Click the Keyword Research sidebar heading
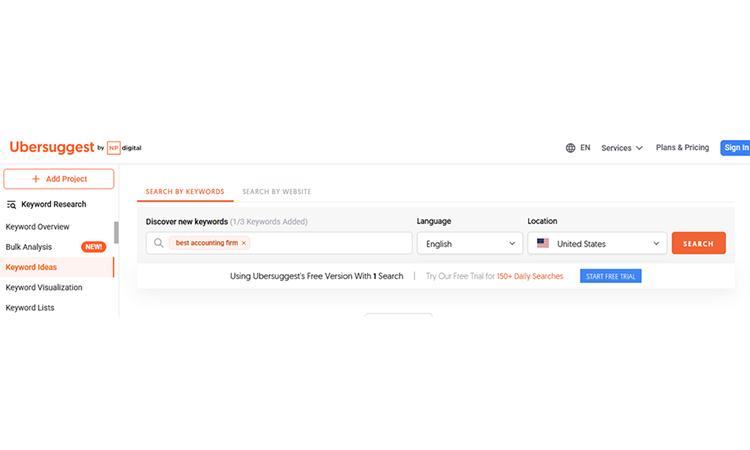 tap(54, 204)
